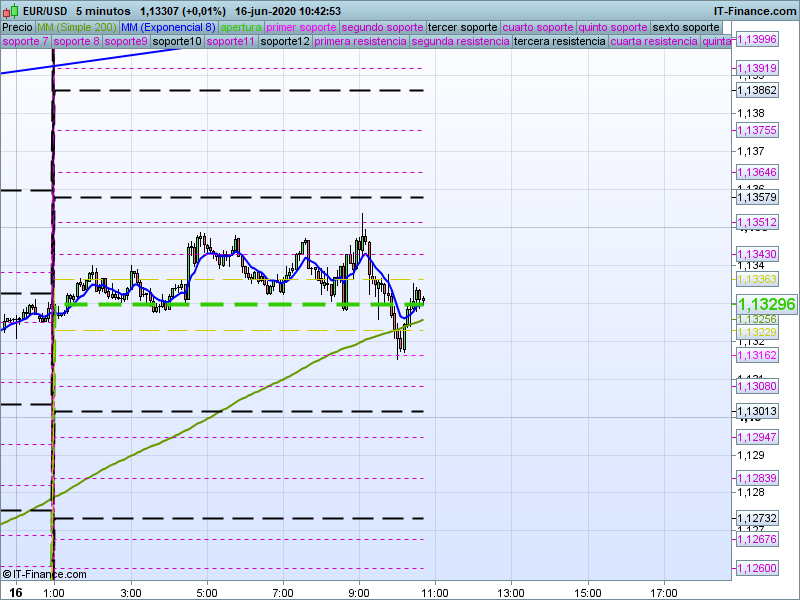Viewport: 800px width, 600px height.
Task: Click the soporte10 indicator label
Action: point(178,42)
